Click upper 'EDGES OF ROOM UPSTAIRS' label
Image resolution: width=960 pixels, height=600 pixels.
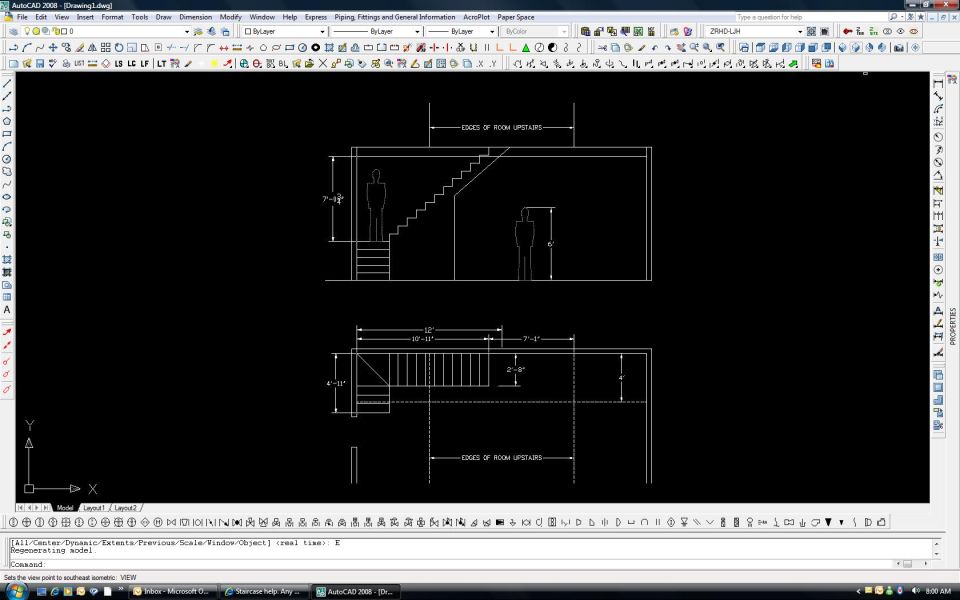(501, 127)
